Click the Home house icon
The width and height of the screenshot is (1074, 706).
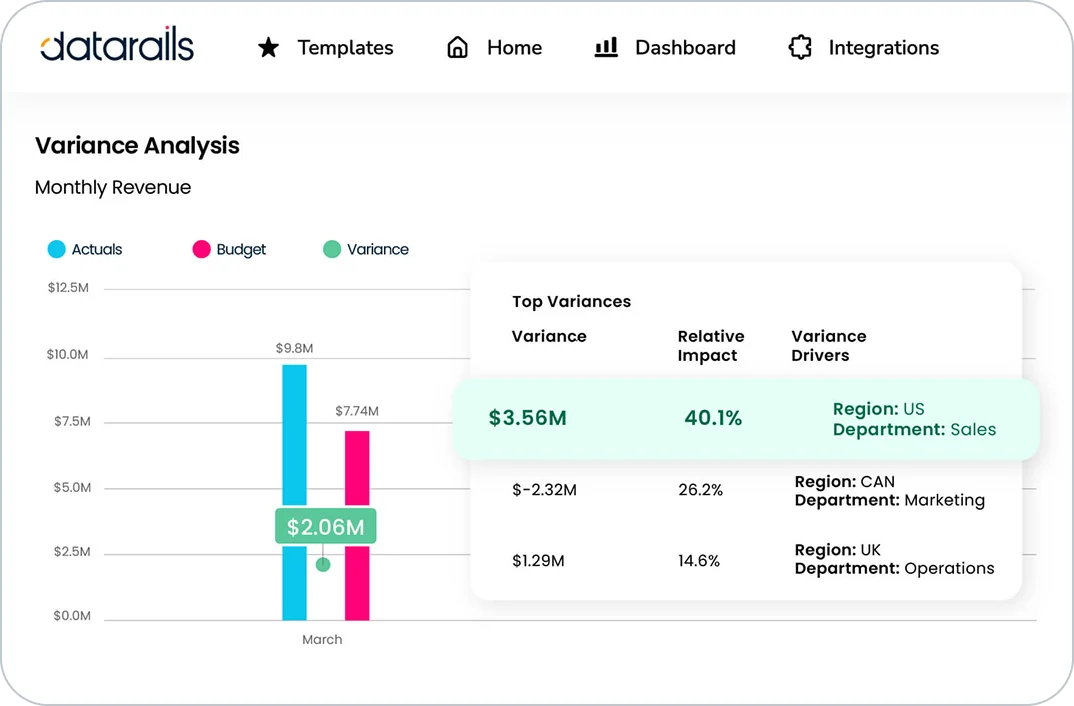point(457,47)
